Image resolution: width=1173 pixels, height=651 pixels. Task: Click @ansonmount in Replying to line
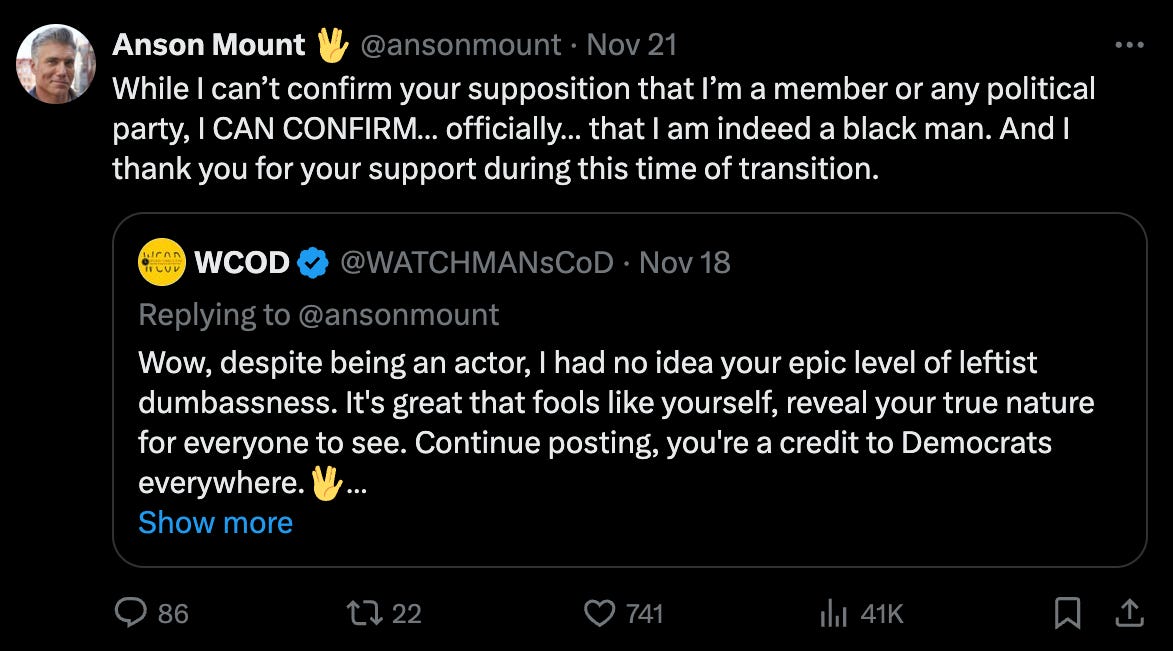click(x=399, y=315)
